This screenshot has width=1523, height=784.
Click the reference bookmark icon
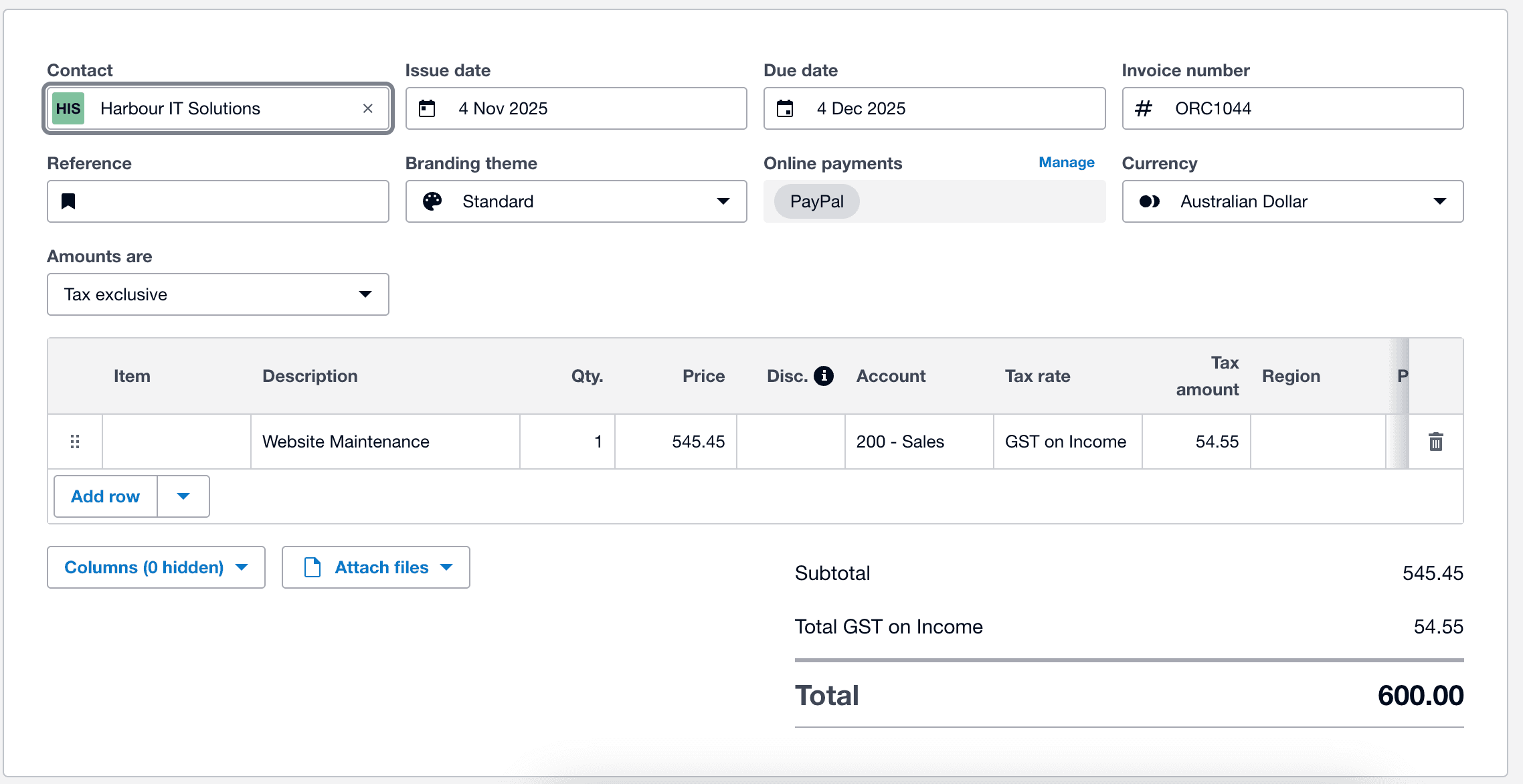(68, 201)
